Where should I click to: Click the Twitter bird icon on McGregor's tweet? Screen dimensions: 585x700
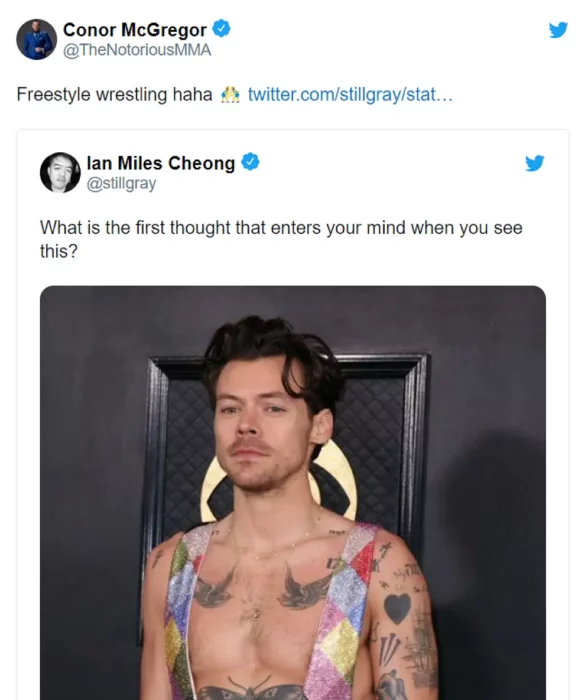558,30
